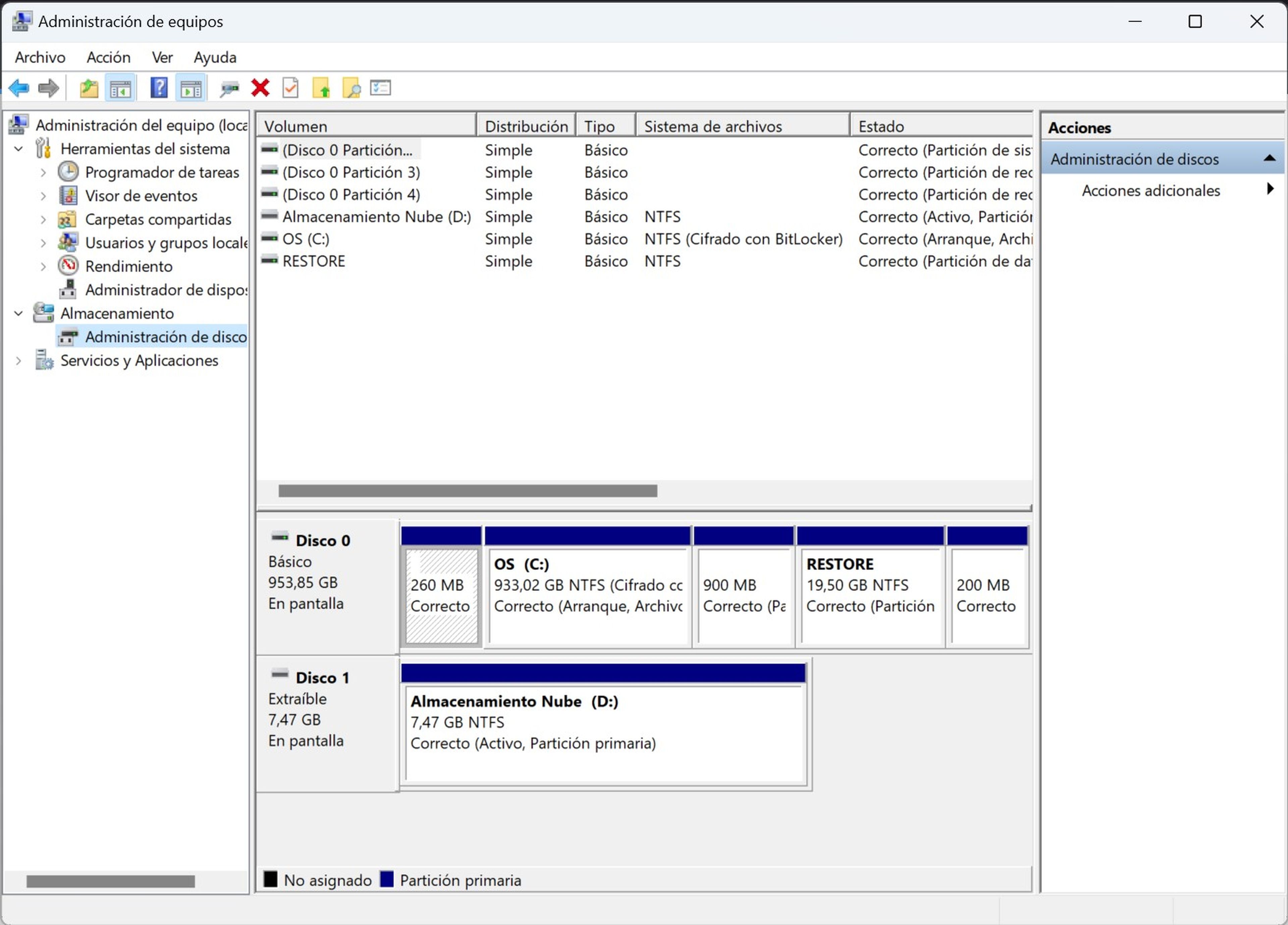Collapse the Administración de discos actions section
The width and height of the screenshot is (1288, 925).
1271,158
